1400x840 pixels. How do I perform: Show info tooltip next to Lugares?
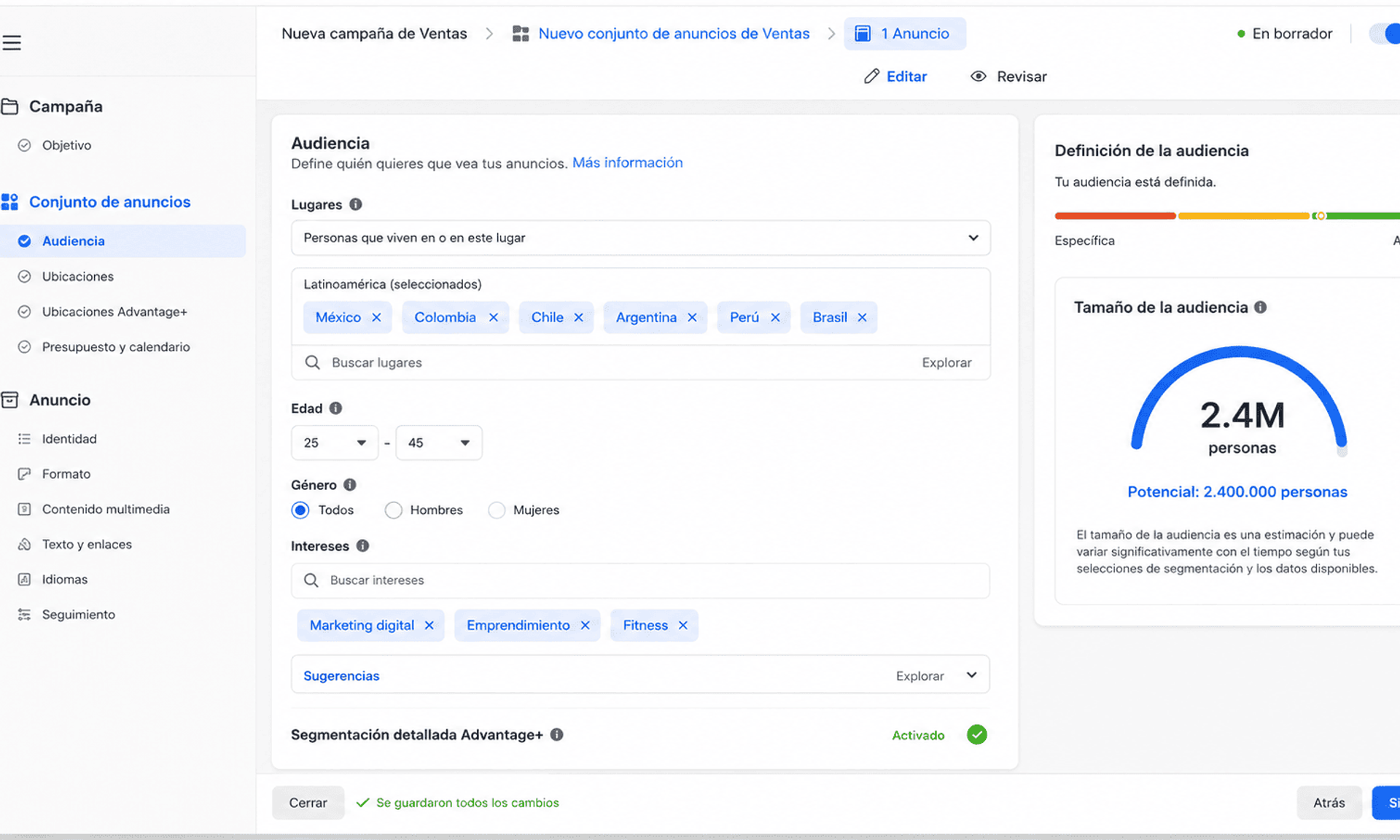356,204
